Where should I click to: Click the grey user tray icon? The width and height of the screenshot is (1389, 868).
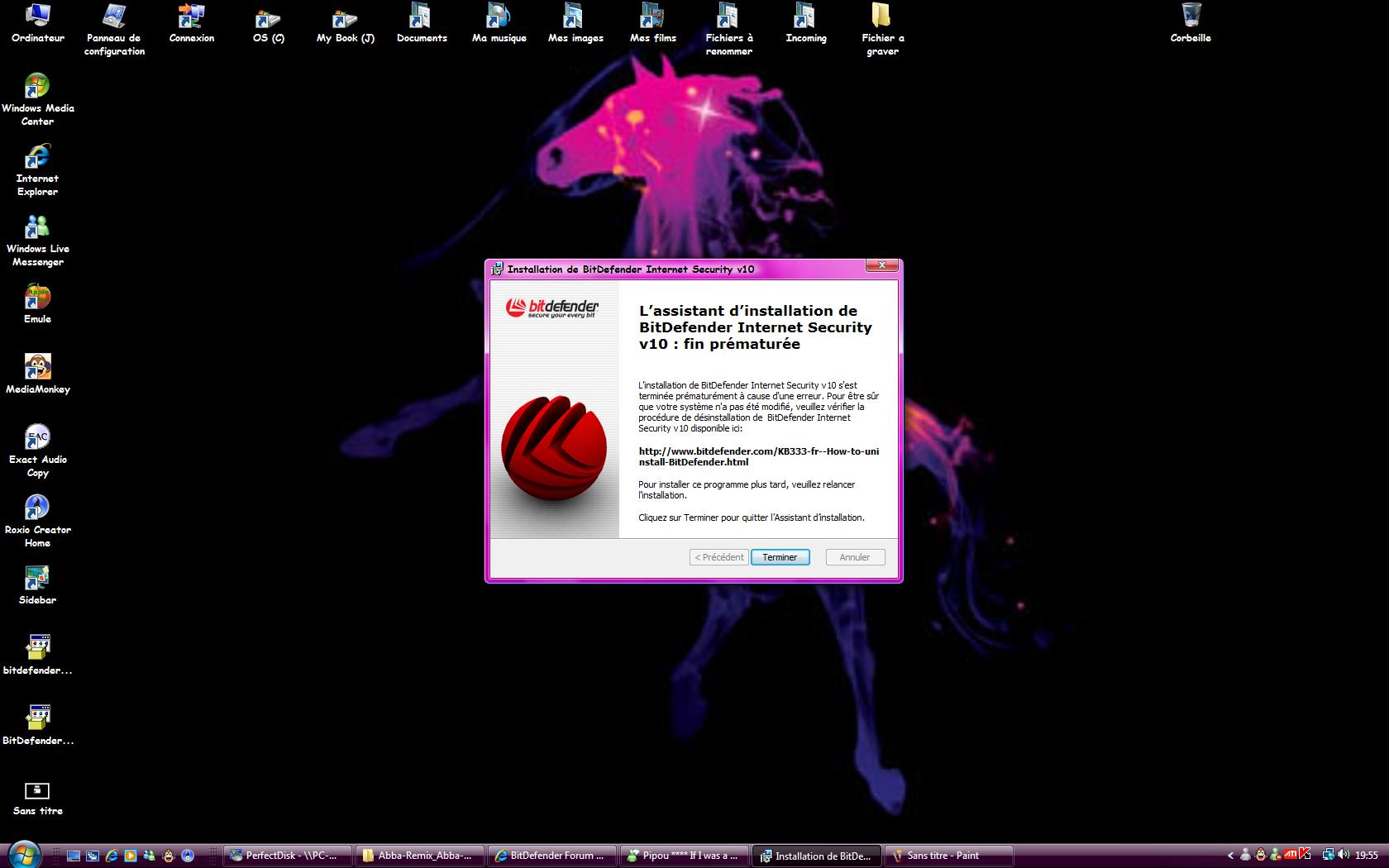[1245, 856]
